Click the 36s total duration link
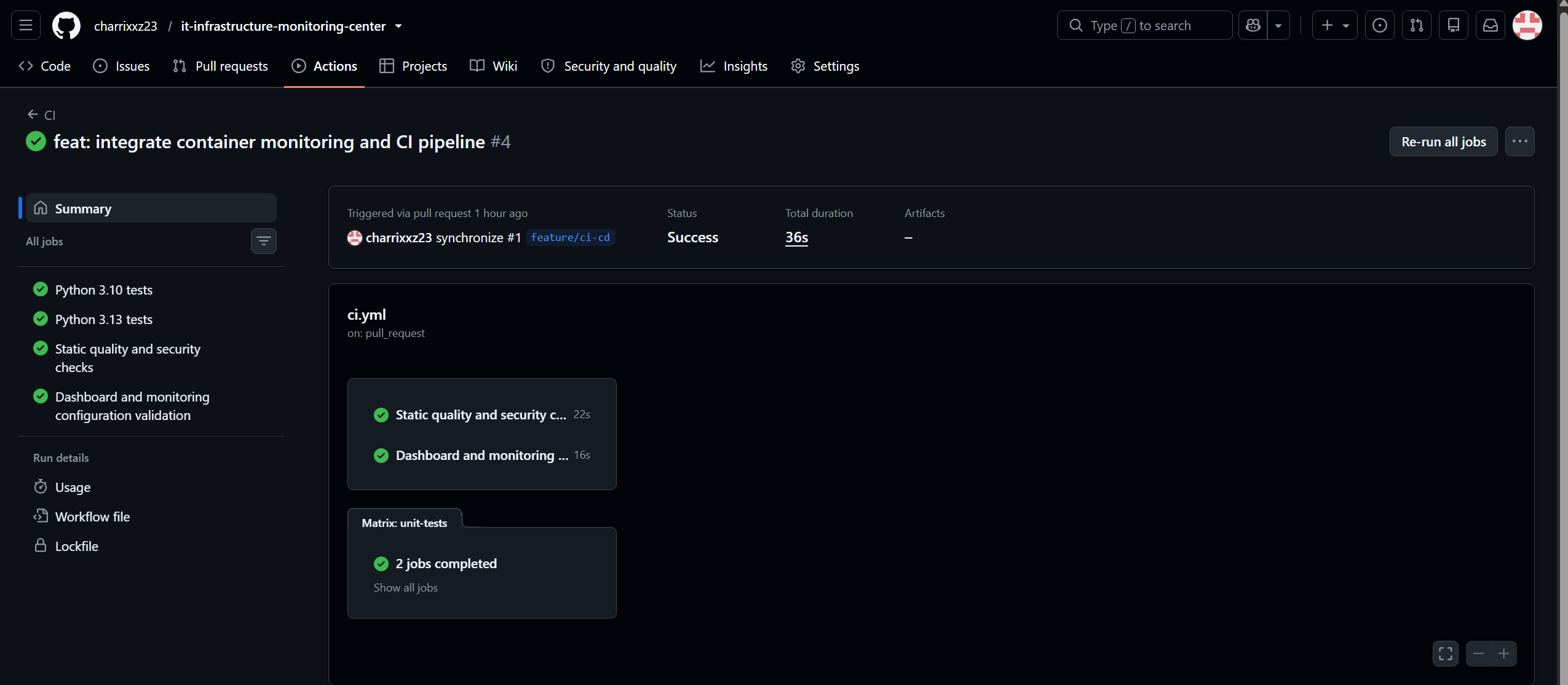This screenshot has height=685, width=1568. pos(796,237)
